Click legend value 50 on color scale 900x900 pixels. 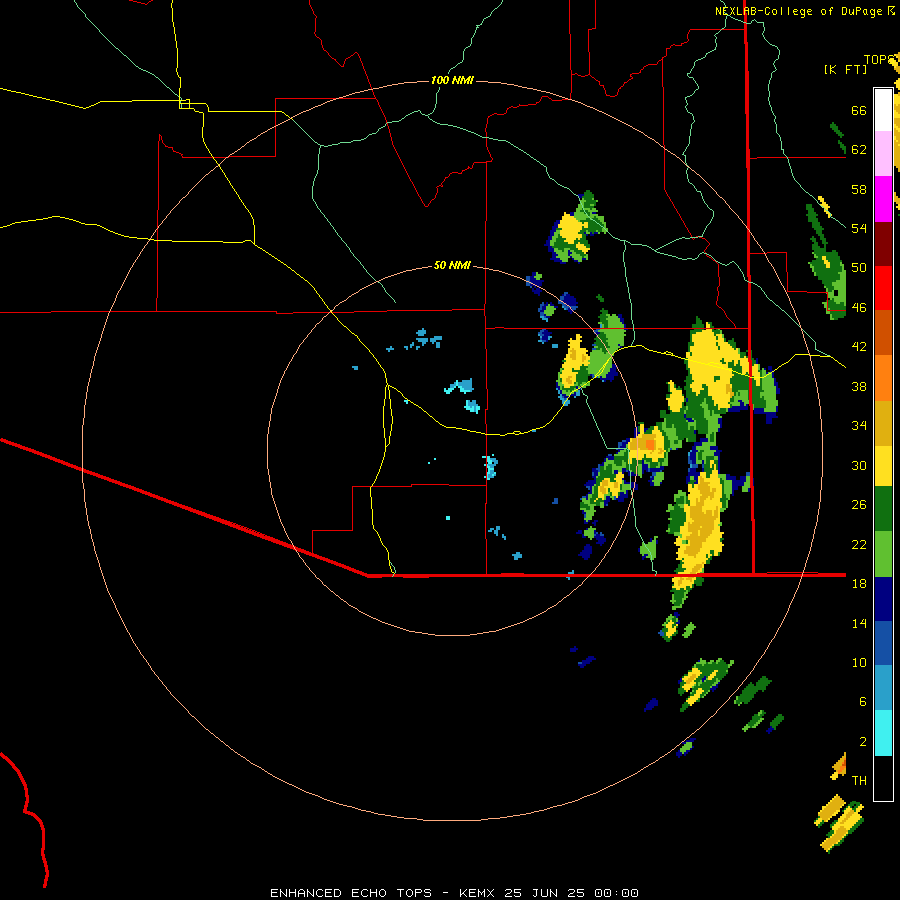click(859, 268)
